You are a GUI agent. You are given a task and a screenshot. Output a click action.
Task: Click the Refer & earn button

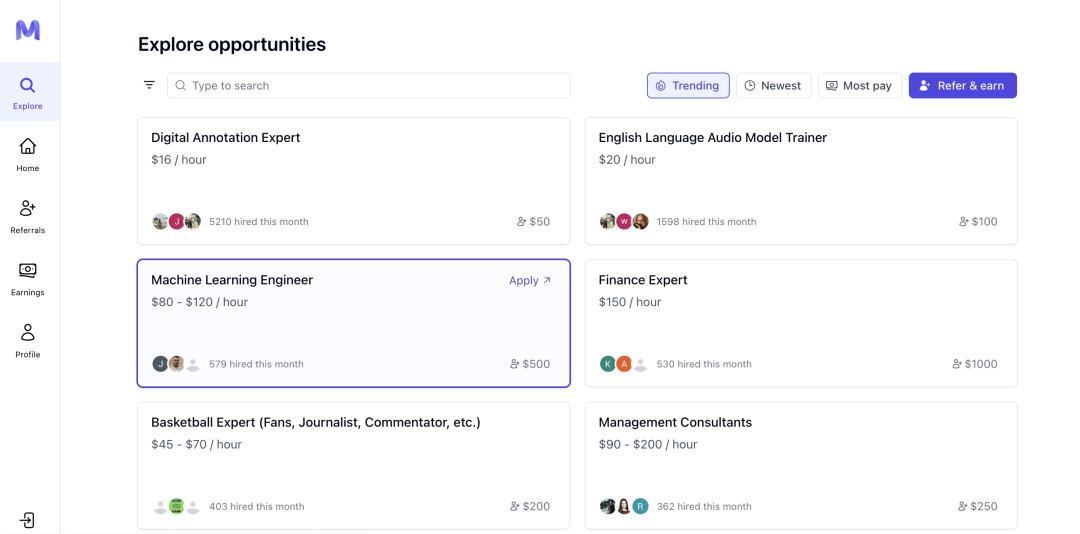click(x=962, y=86)
